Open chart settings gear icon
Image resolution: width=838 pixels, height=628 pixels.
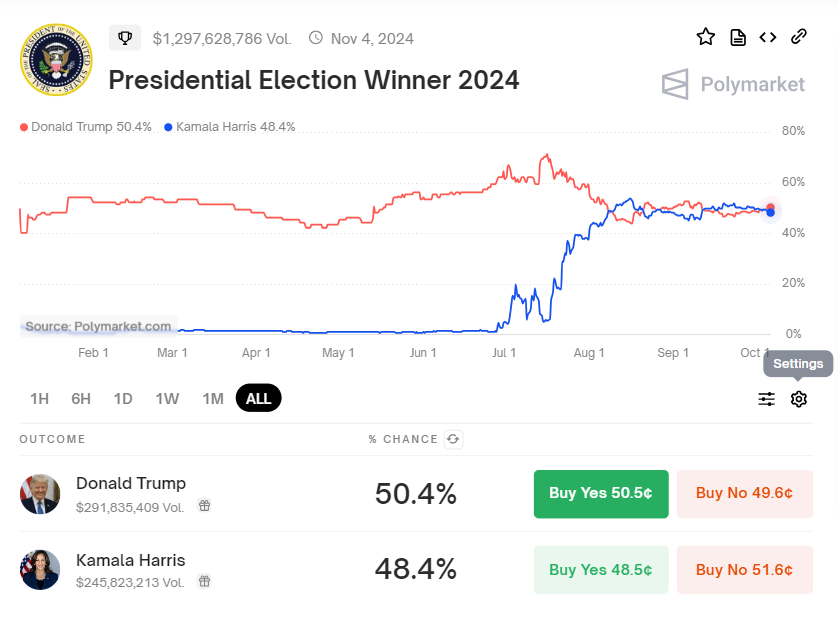tap(799, 399)
